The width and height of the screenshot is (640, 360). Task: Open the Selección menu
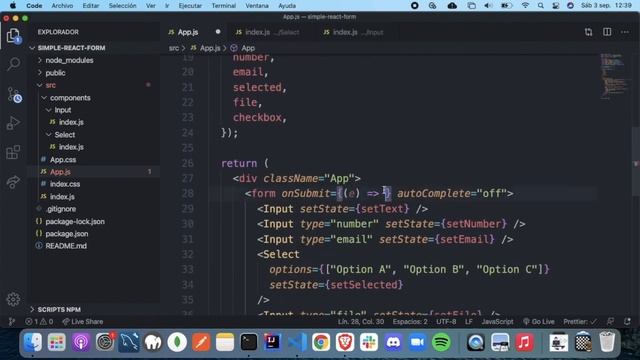tap(122, 6)
